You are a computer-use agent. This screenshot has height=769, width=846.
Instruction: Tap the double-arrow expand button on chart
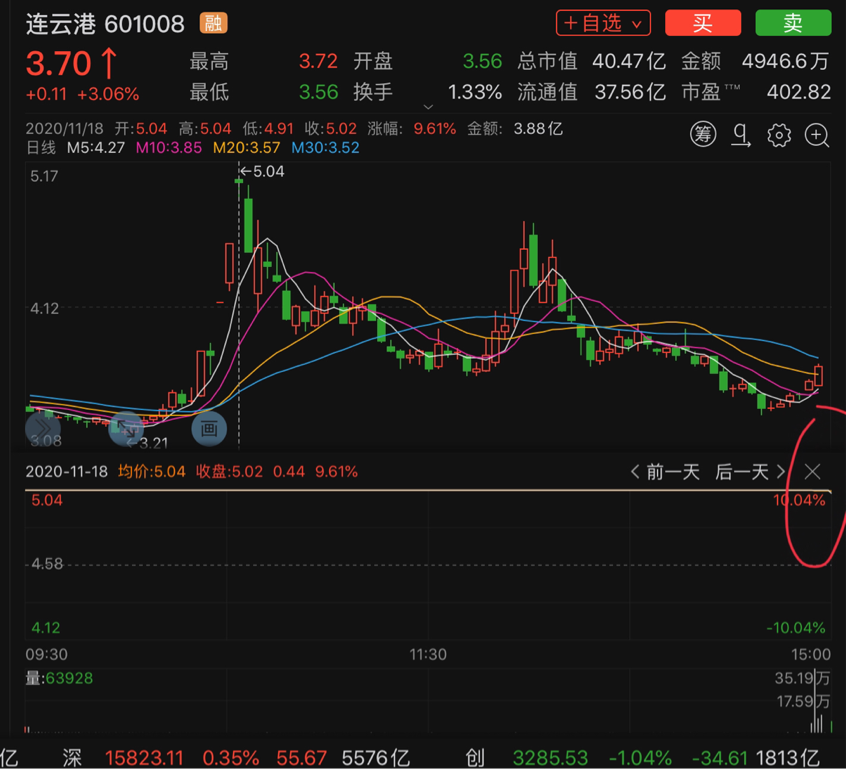click(43, 428)
